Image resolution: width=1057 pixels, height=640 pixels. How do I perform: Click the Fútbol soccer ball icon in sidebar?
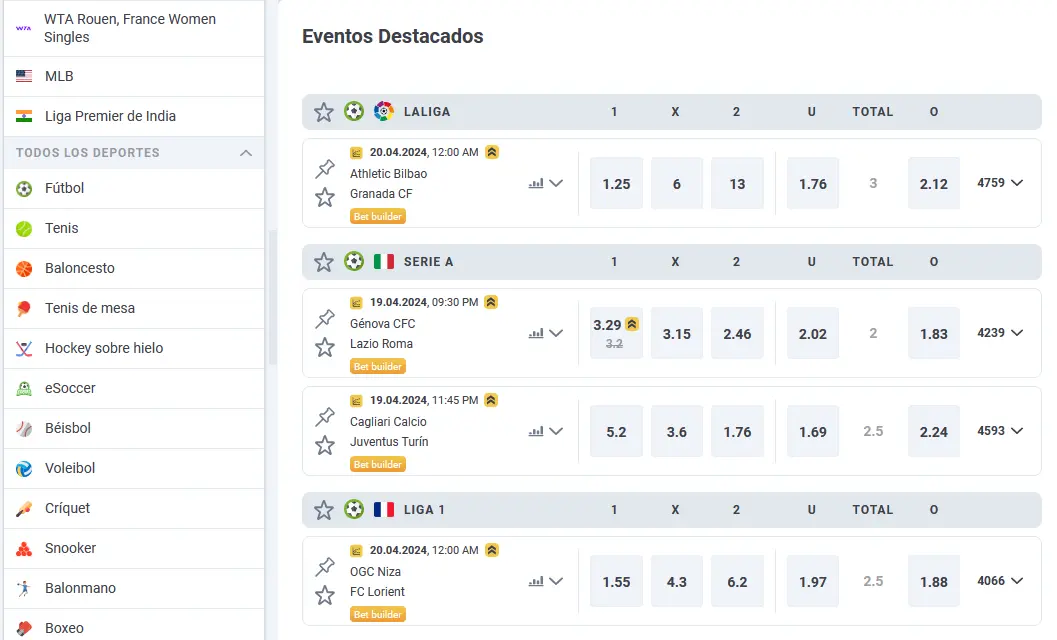point(24,188)
